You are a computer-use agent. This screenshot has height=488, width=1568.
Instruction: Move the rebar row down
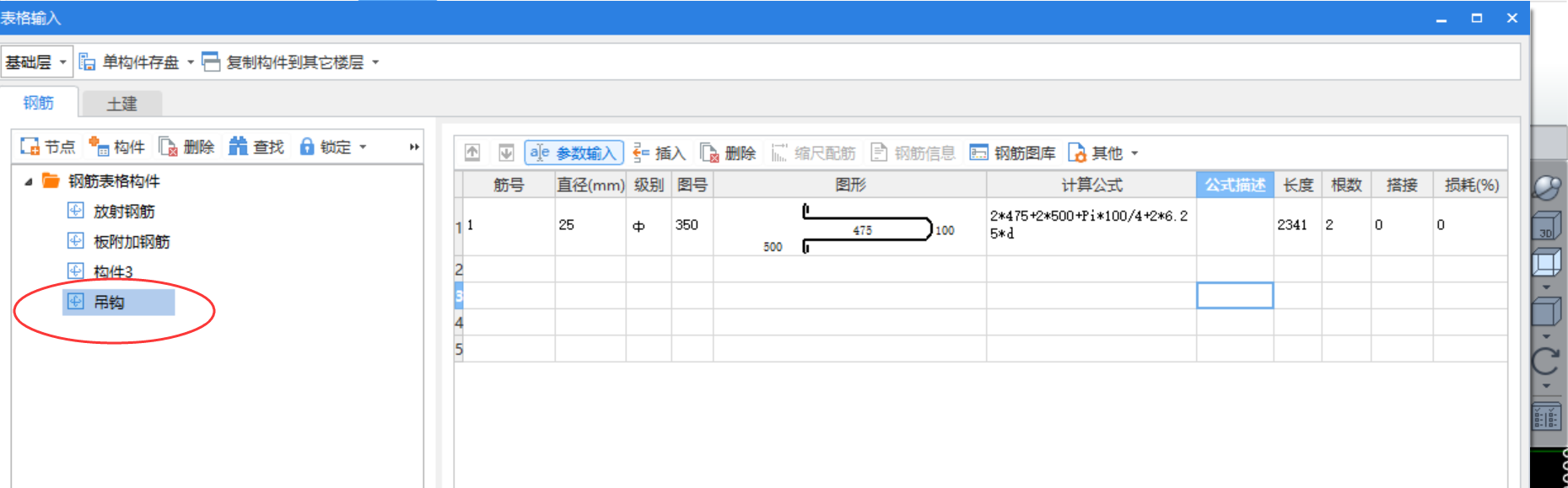(x=506, y=153)
